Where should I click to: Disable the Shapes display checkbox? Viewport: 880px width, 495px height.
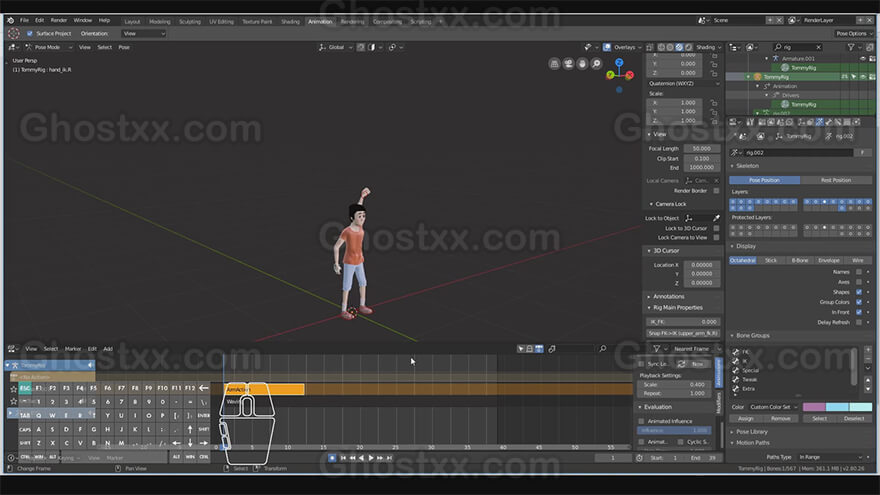coord(859,292)
